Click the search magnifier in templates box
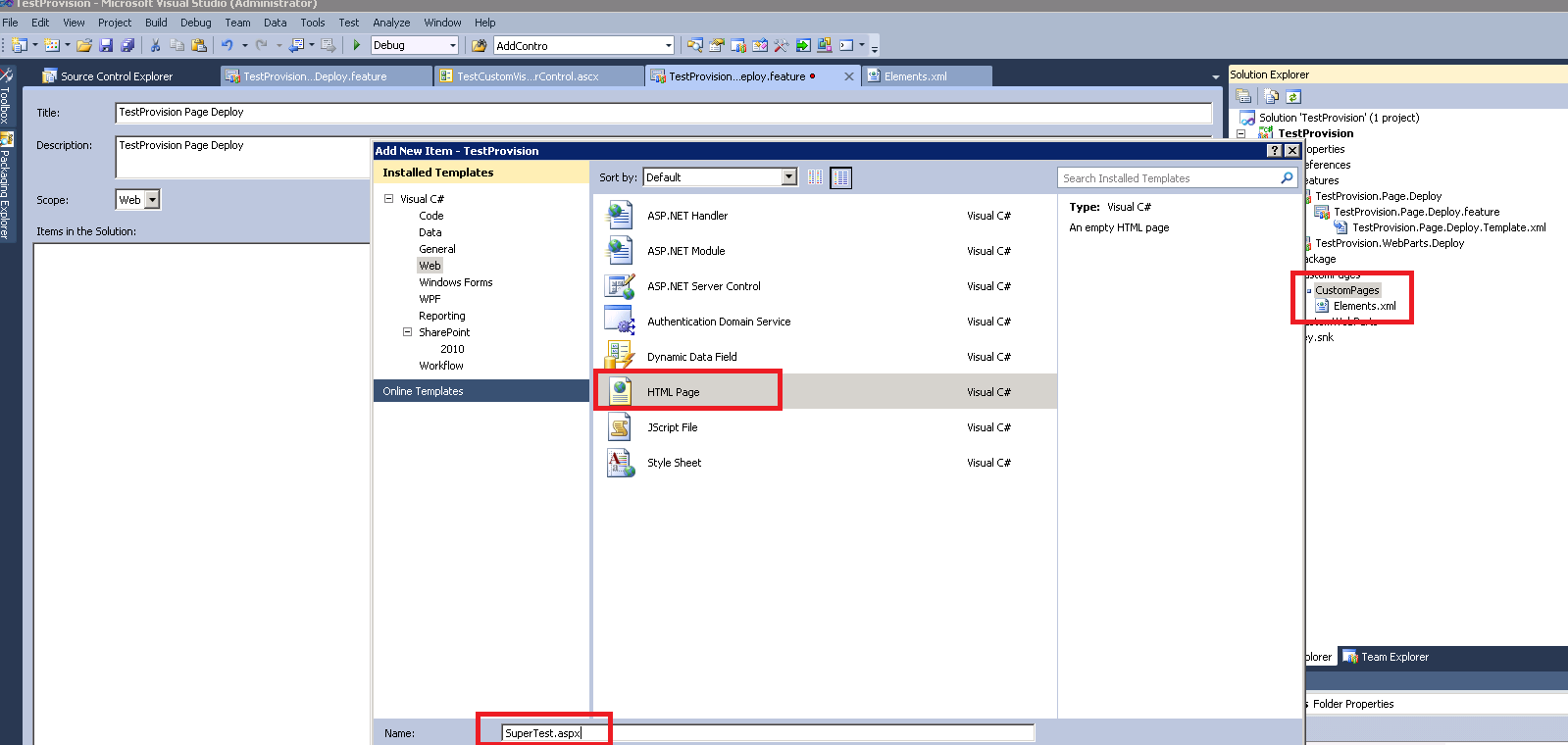 [1287, 177]
